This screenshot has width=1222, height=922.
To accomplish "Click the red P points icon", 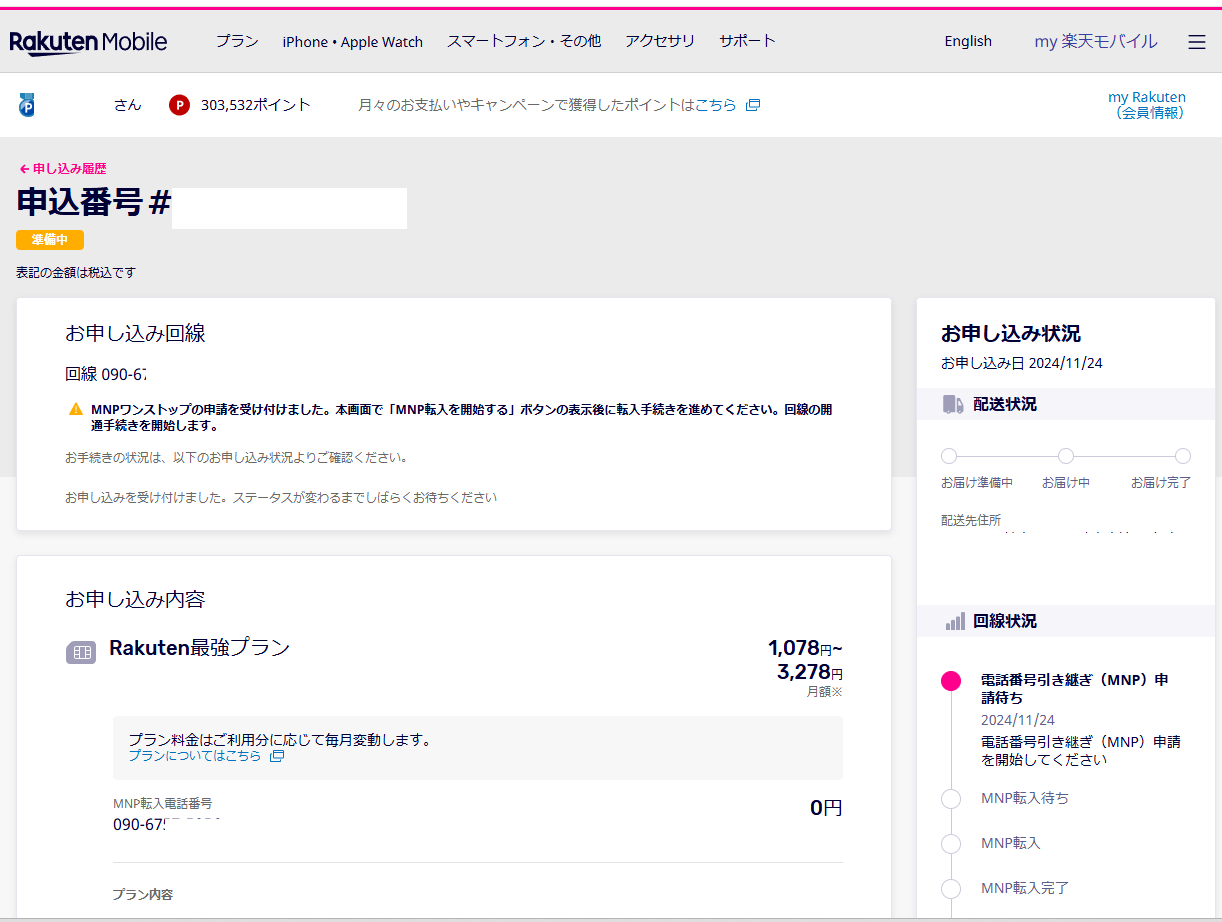I will click(179, 105).
